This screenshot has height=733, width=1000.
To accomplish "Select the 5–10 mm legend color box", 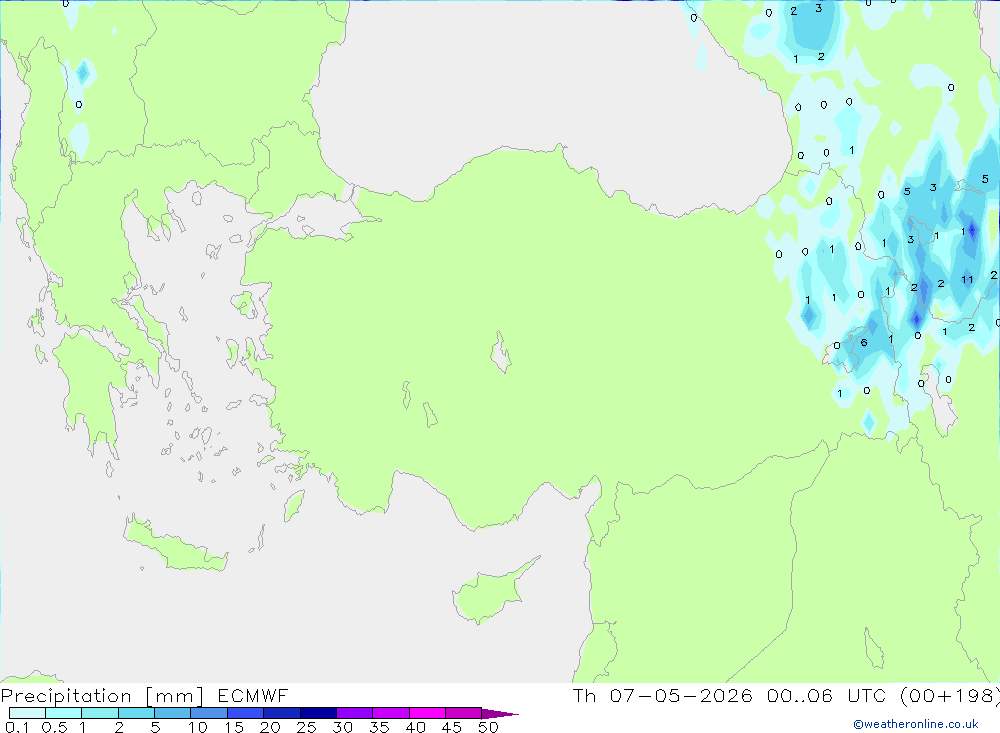I will [x=172, y=713].
